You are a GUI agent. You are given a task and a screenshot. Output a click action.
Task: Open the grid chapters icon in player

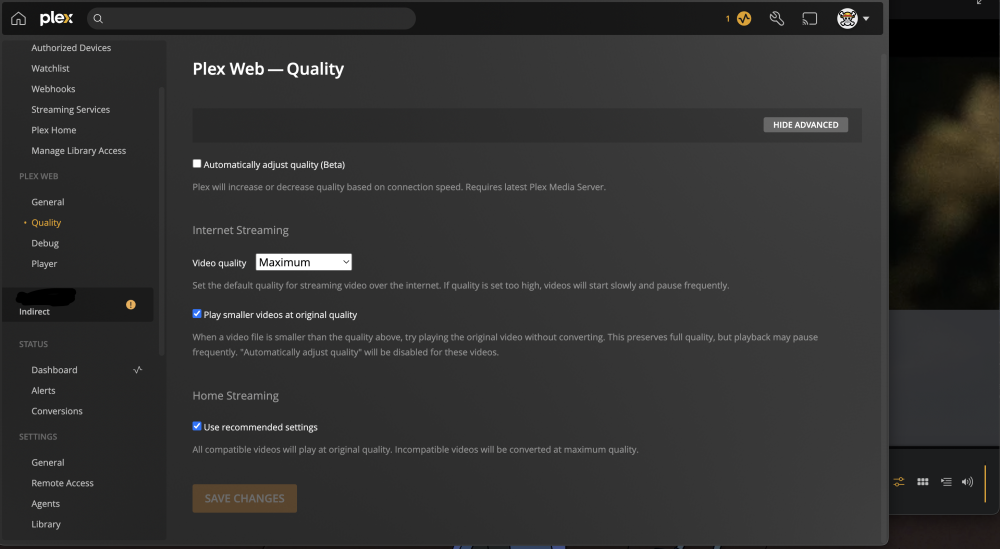[922, 482]
